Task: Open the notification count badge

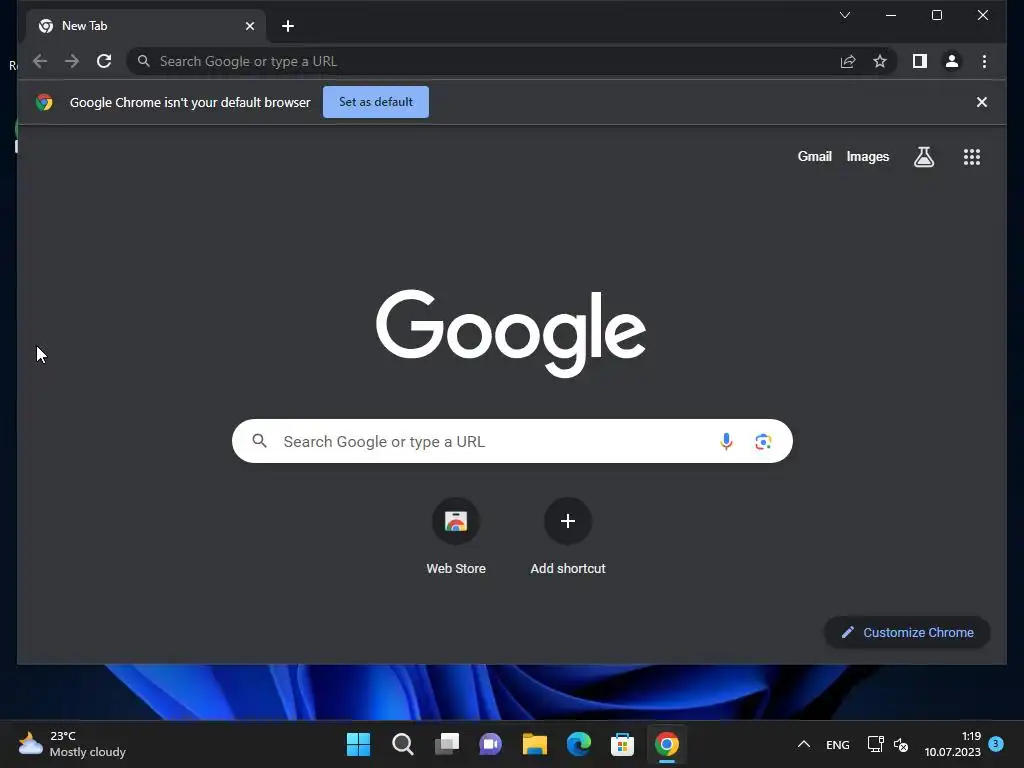Action: coord(996,744)
